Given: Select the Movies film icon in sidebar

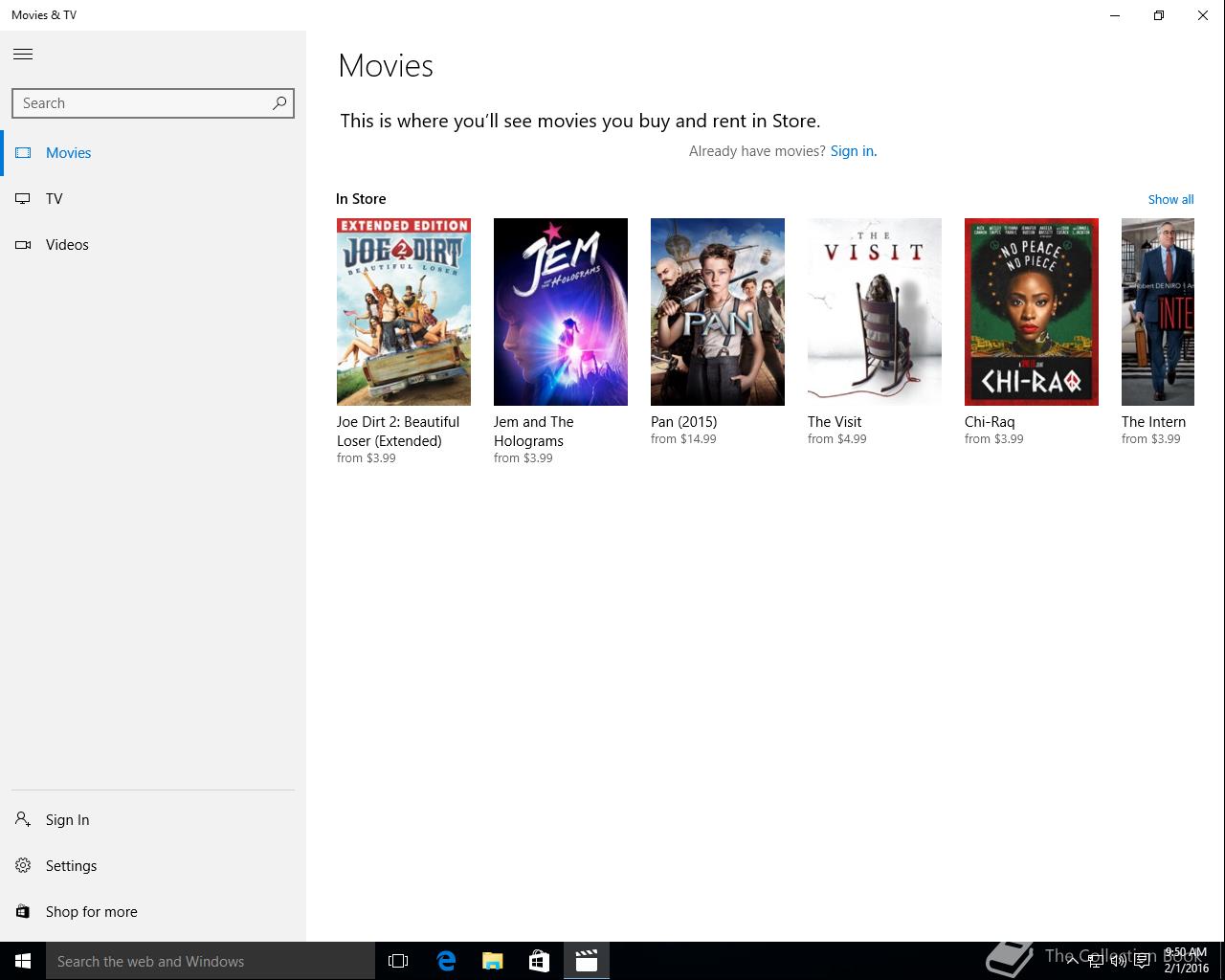Looking at the screenshot, I should coord(23,153).
